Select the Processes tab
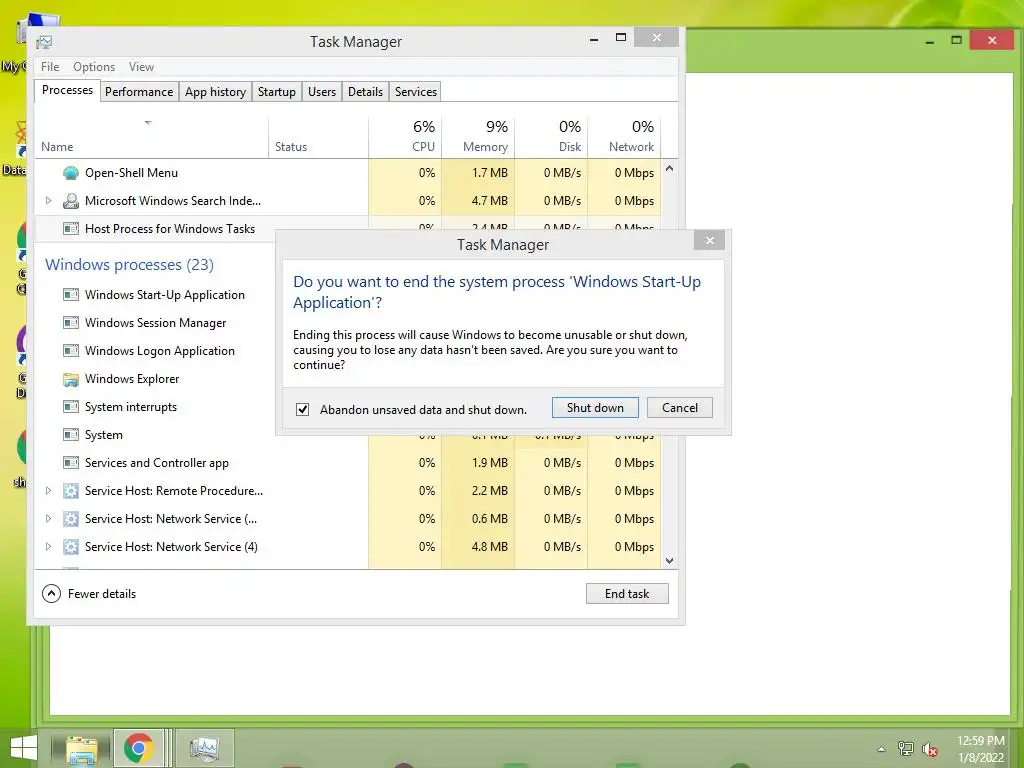1024x768 pixels. [x=67, y=90]
